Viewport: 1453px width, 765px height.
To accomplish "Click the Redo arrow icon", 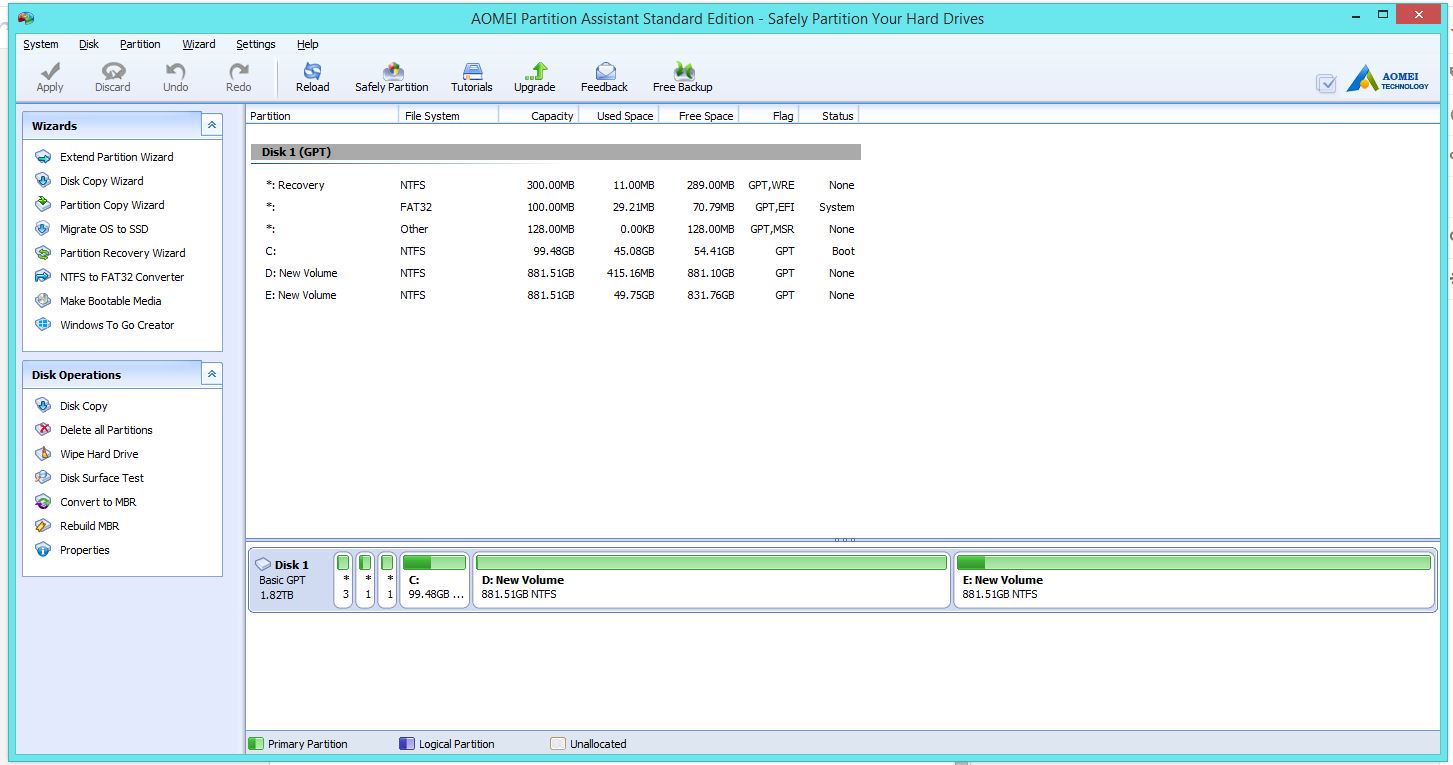I will tap(239, 72).
